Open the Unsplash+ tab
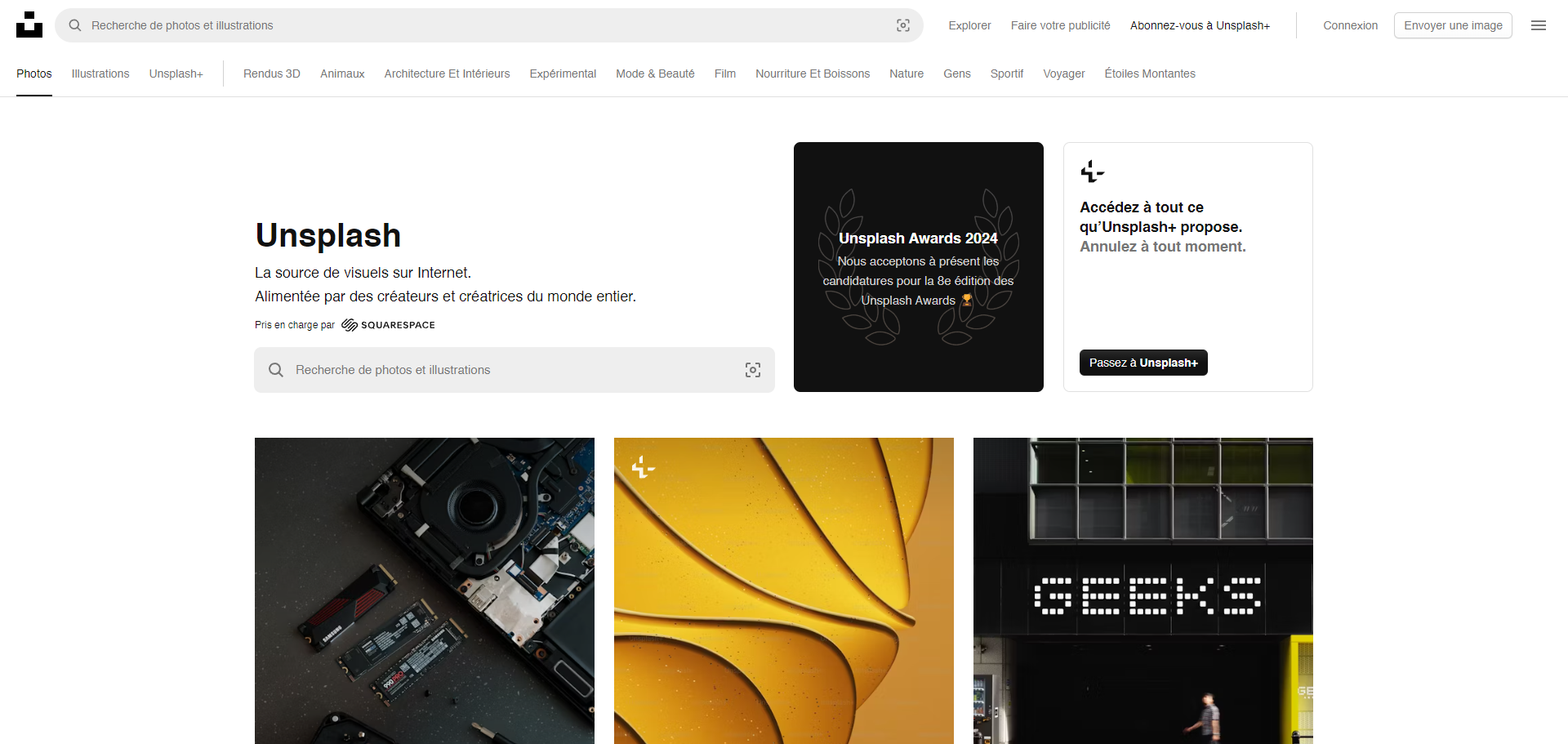 tap(176, 74)
